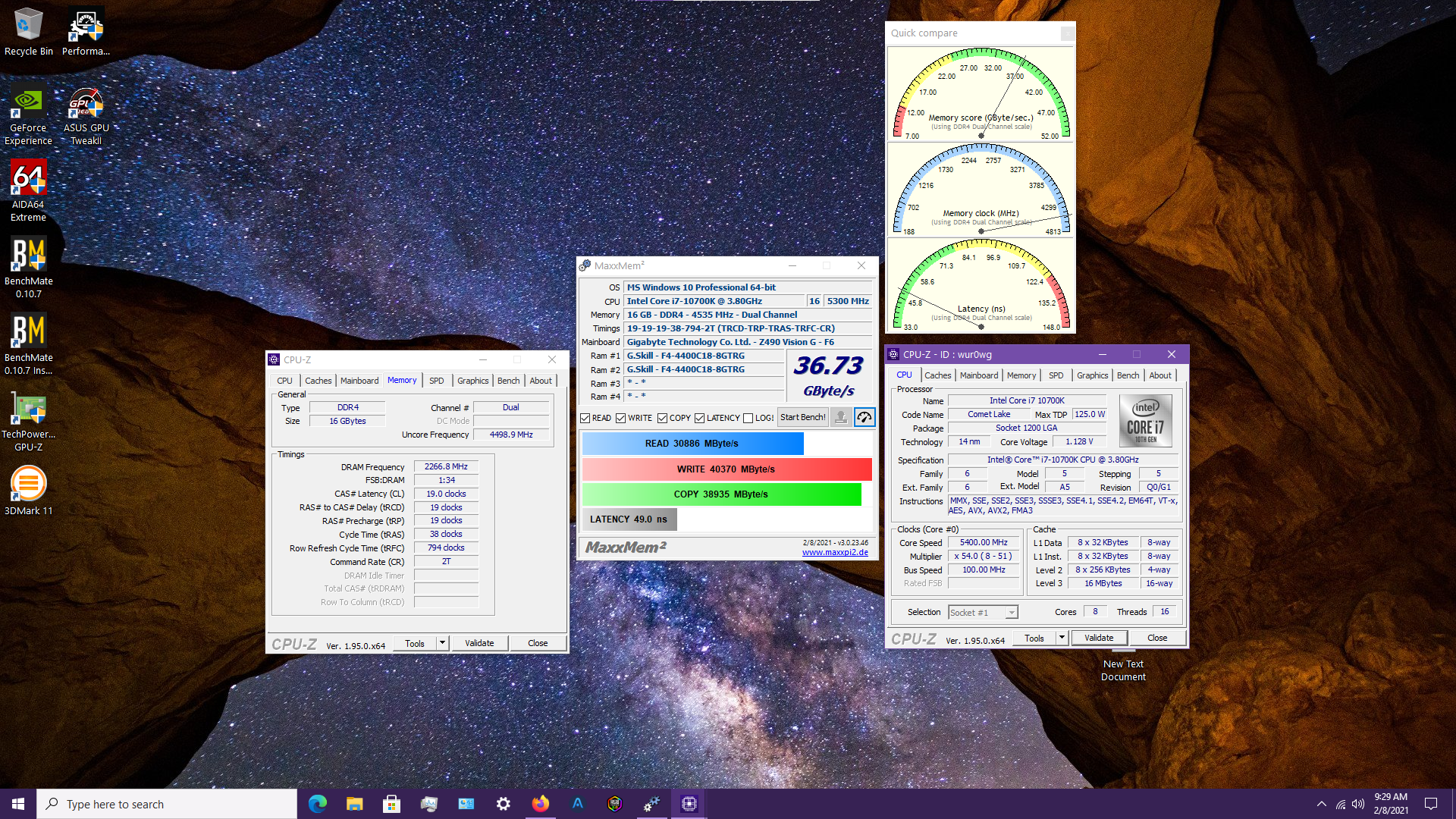Open the Mainboard tab in CPU-Z wur0wg
This screenshot has width=1456, height=819.
[979, 375]
